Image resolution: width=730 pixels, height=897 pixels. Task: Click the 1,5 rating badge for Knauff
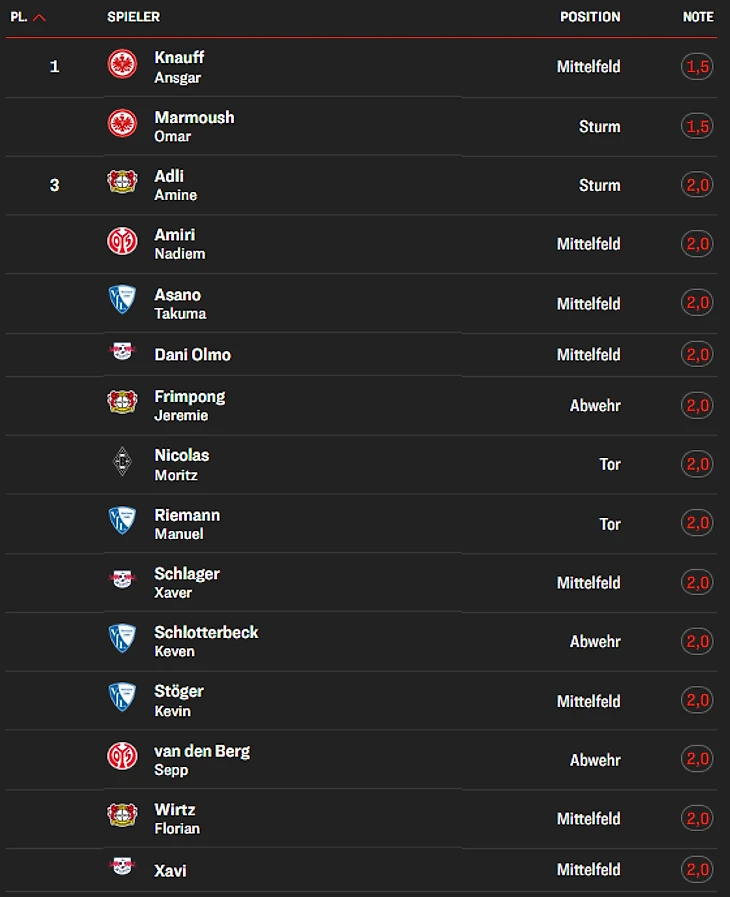[x=697, y=67]
